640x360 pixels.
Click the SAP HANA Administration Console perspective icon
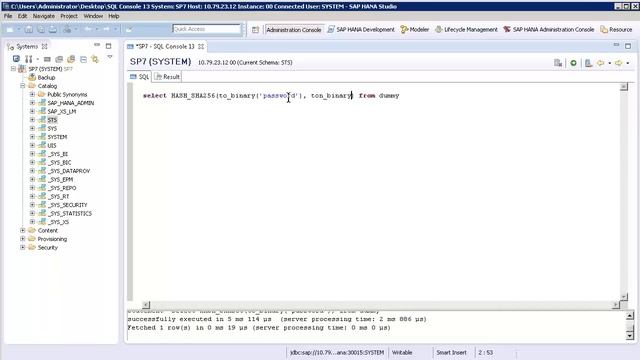[x=507, y=29]
